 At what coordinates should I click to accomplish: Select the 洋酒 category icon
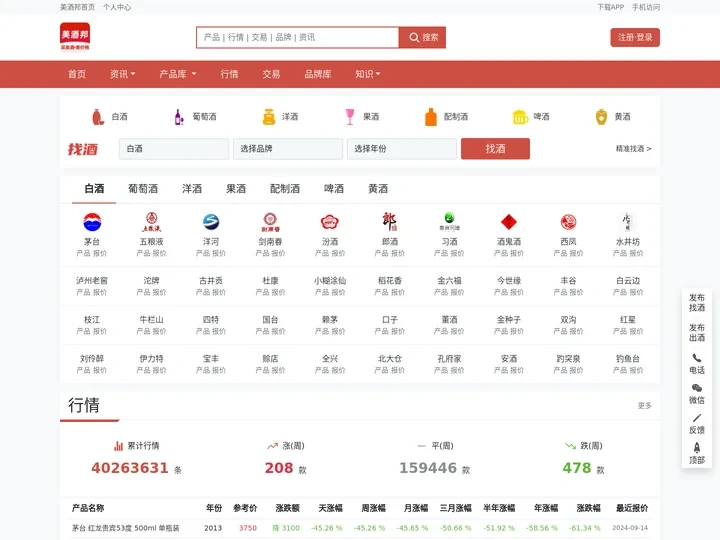tap(269, 117)
